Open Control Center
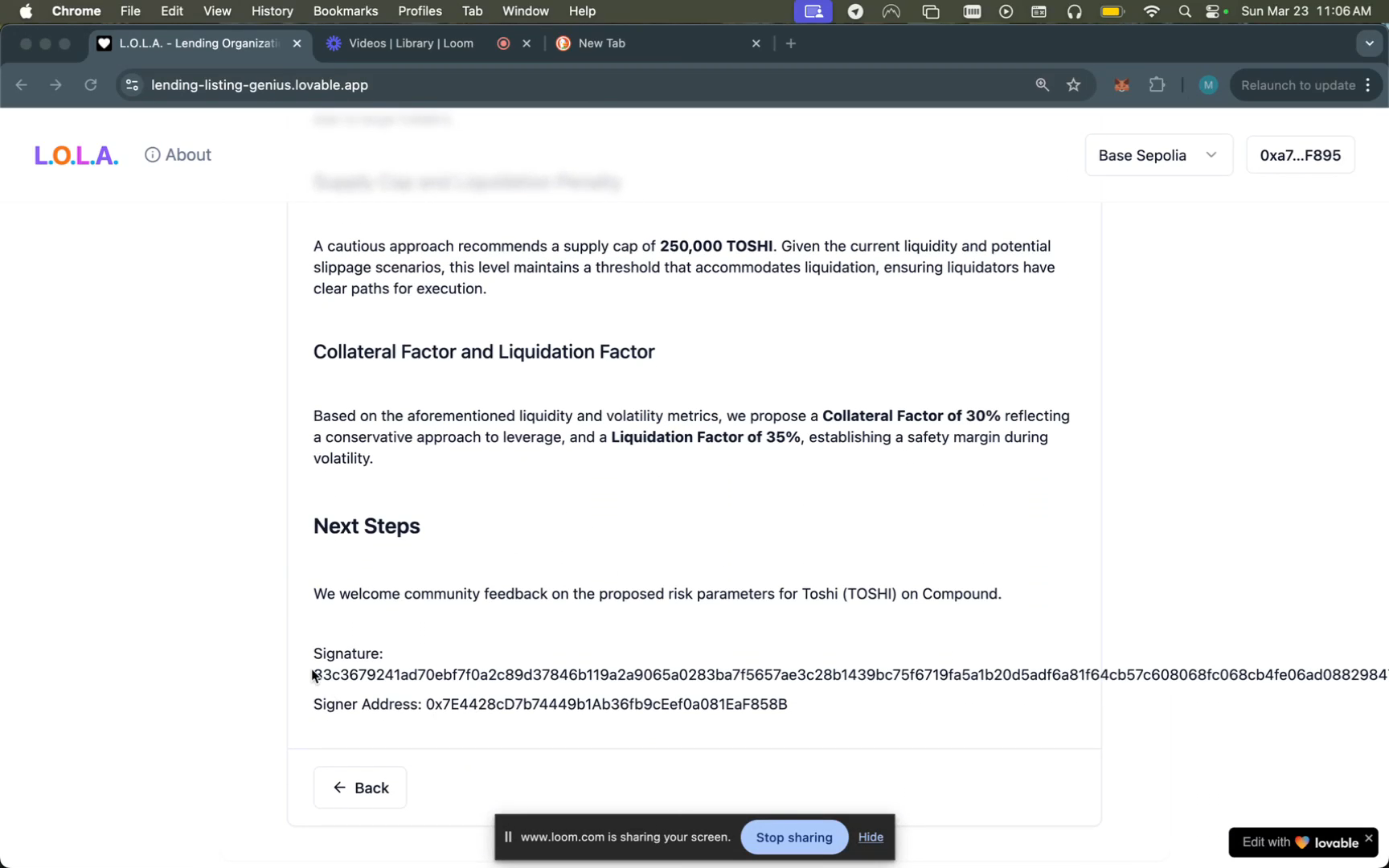Image resolution: width=1389 pixels, height=868 pixels. 1214,11
